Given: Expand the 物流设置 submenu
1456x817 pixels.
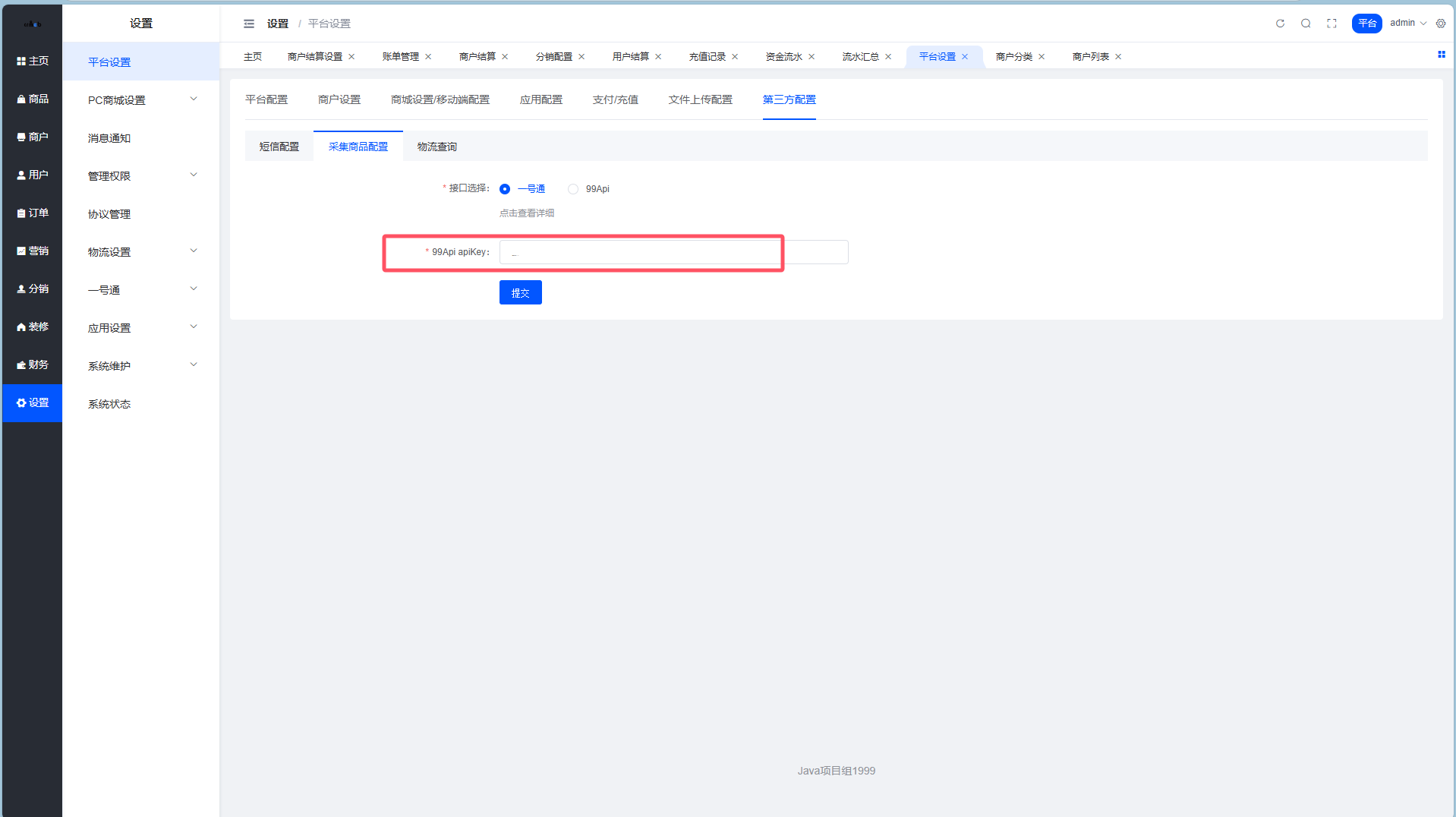Looking at the screenshot, I should point(141,252).
